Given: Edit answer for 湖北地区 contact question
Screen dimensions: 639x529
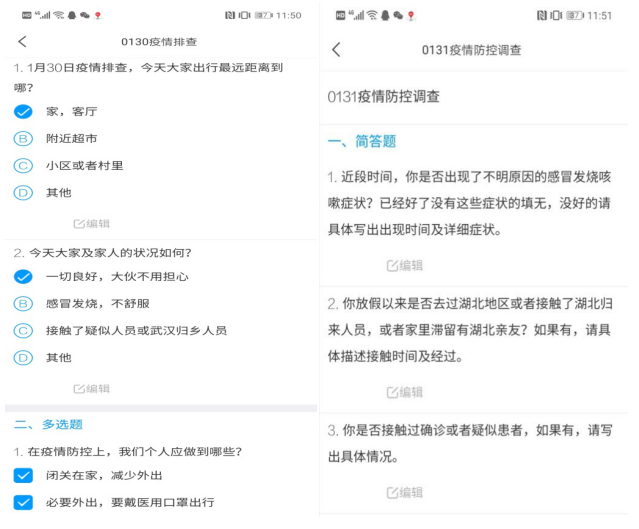Looking at the screenshot, I should 405,392.
